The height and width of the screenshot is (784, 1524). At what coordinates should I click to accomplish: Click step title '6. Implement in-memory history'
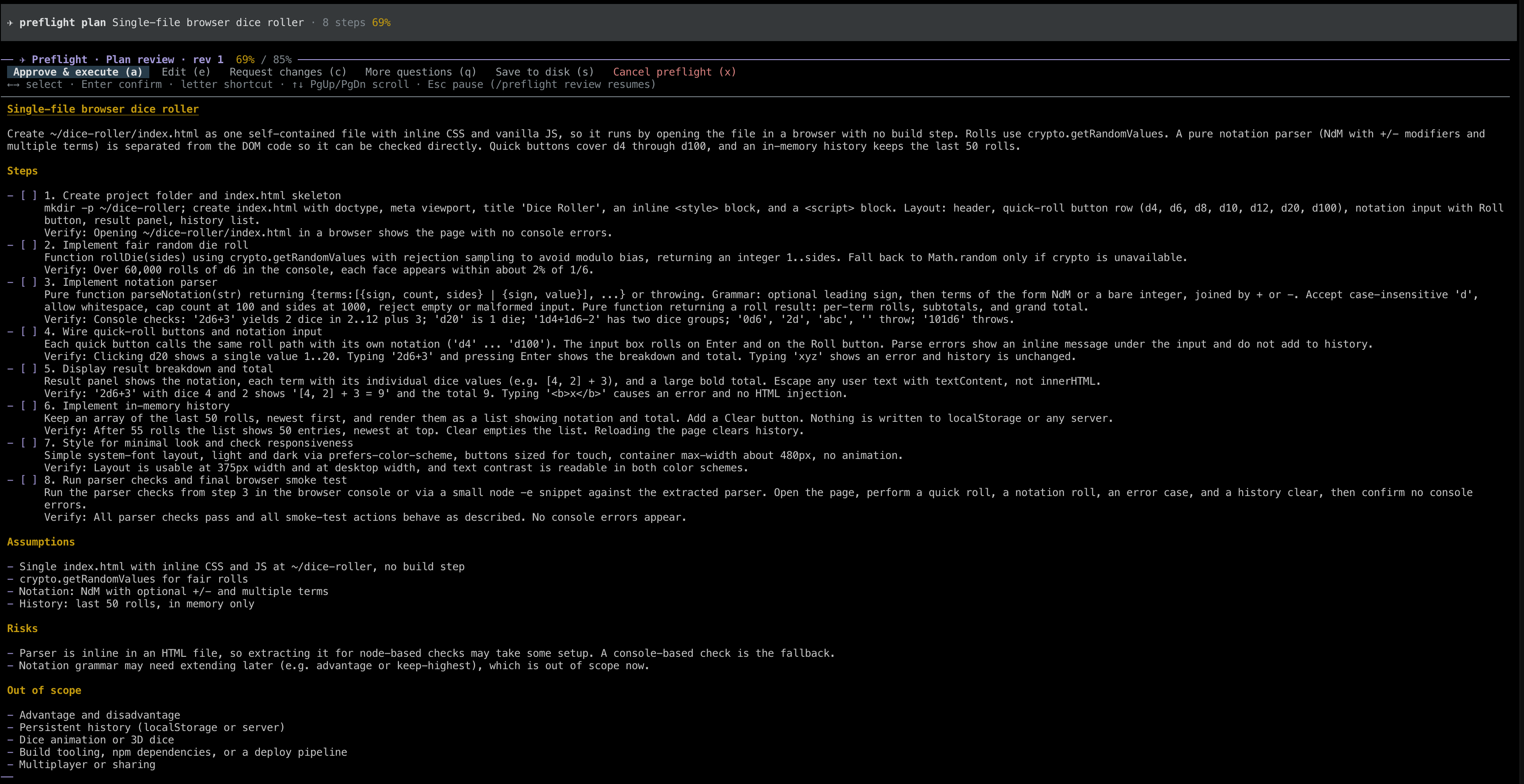[x=136, y=406]
